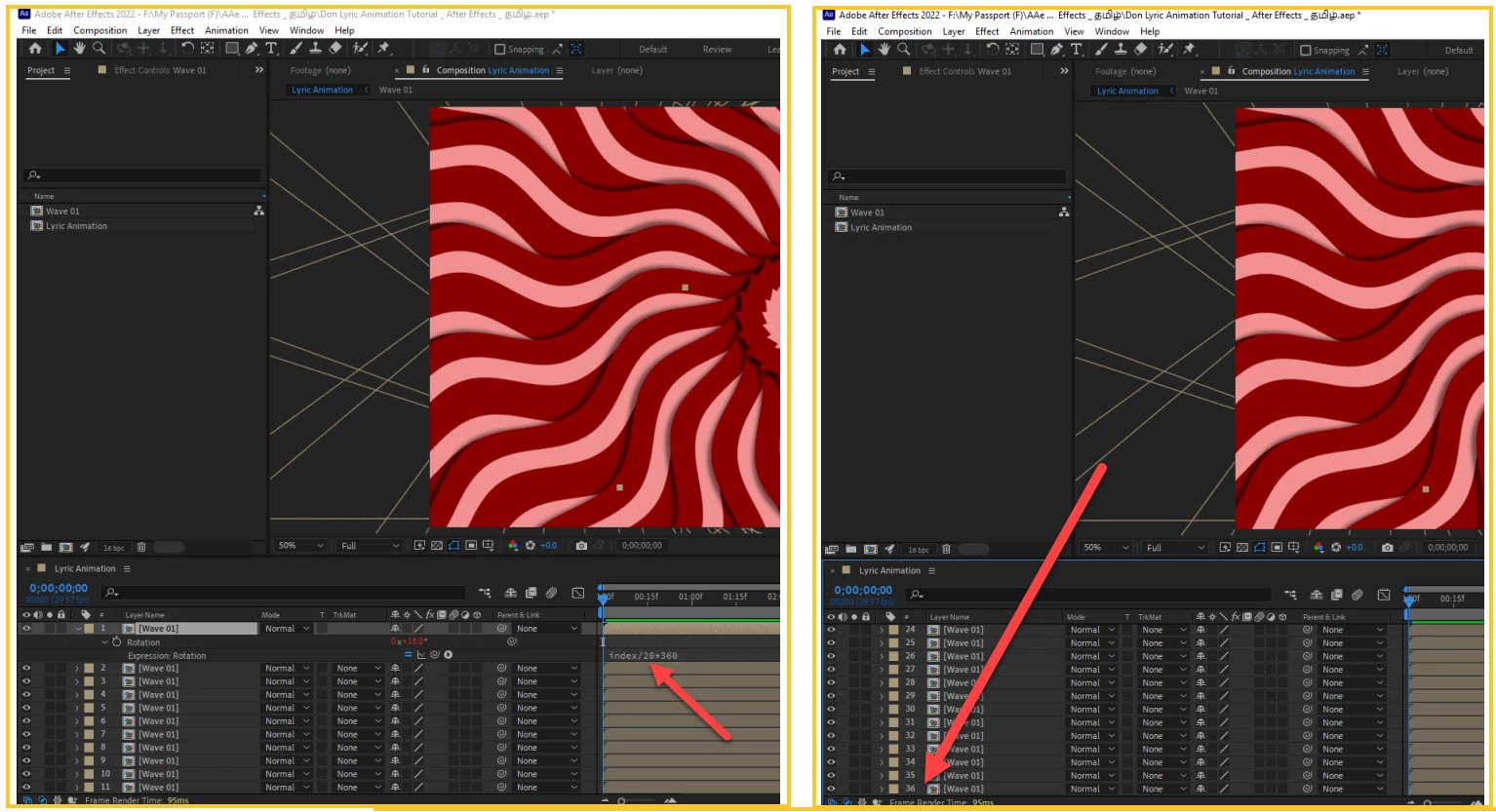Create new folder in left Project panel
This screenshot has height=812, width=1496.
[x=46, y=548]
